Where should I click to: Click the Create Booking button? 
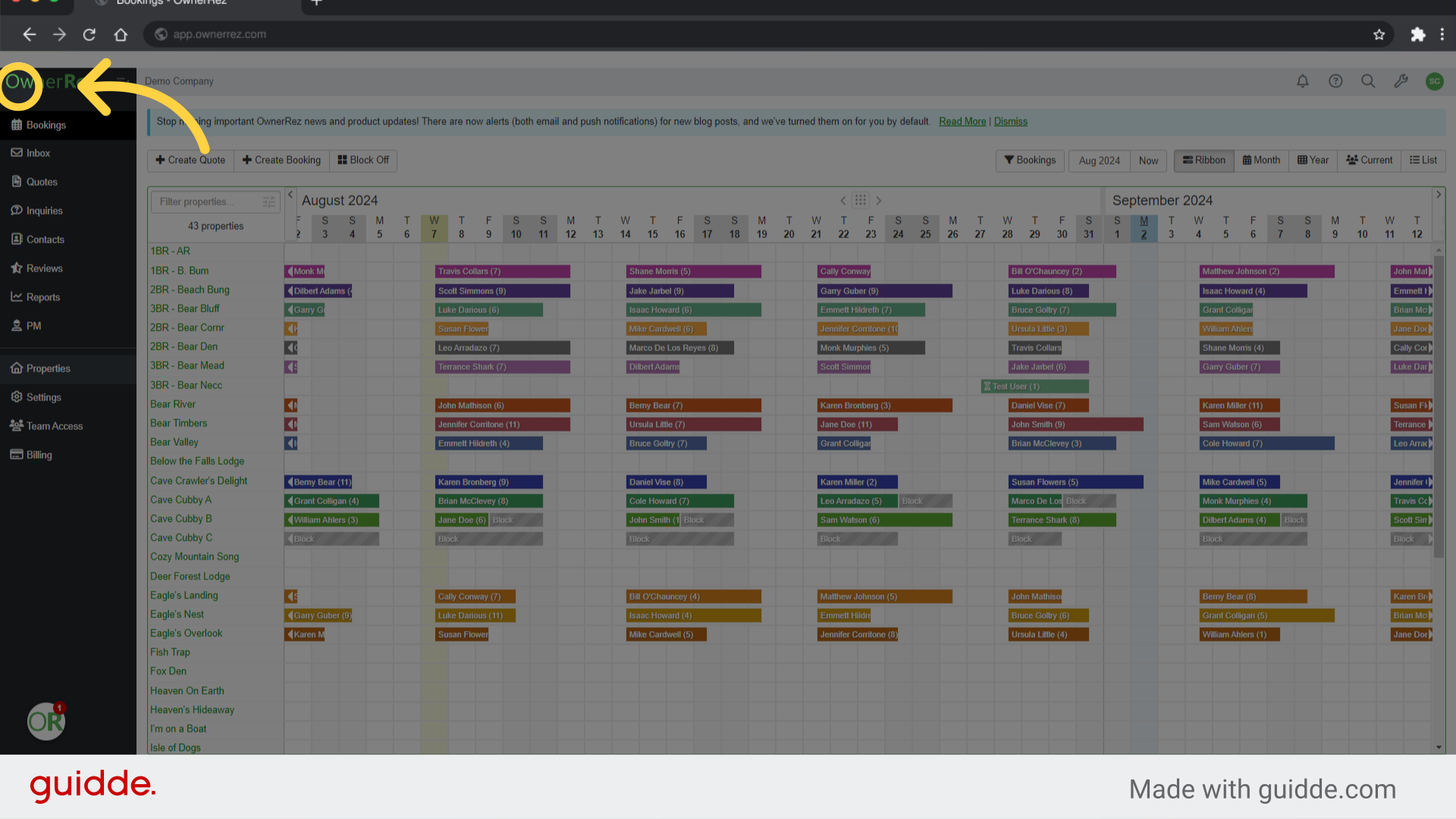pos(281,160)
